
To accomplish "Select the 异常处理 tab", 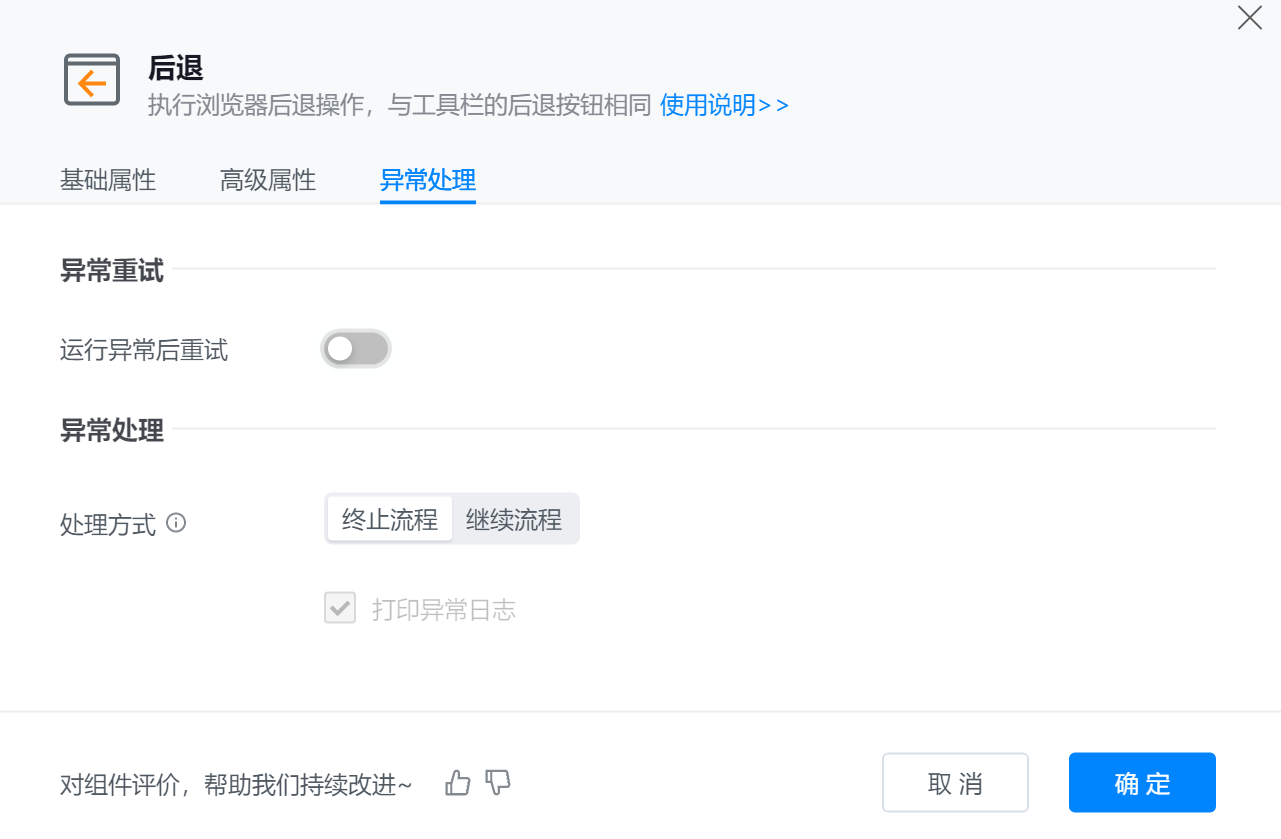I will [428, 181].
